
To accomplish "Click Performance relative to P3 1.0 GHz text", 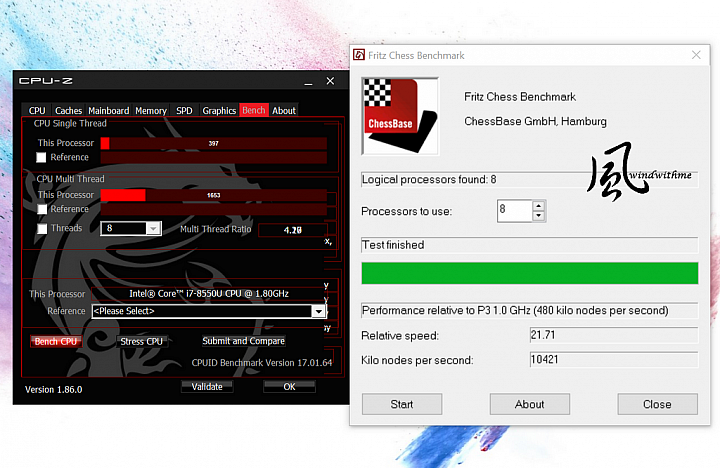I will click(515, 311).
